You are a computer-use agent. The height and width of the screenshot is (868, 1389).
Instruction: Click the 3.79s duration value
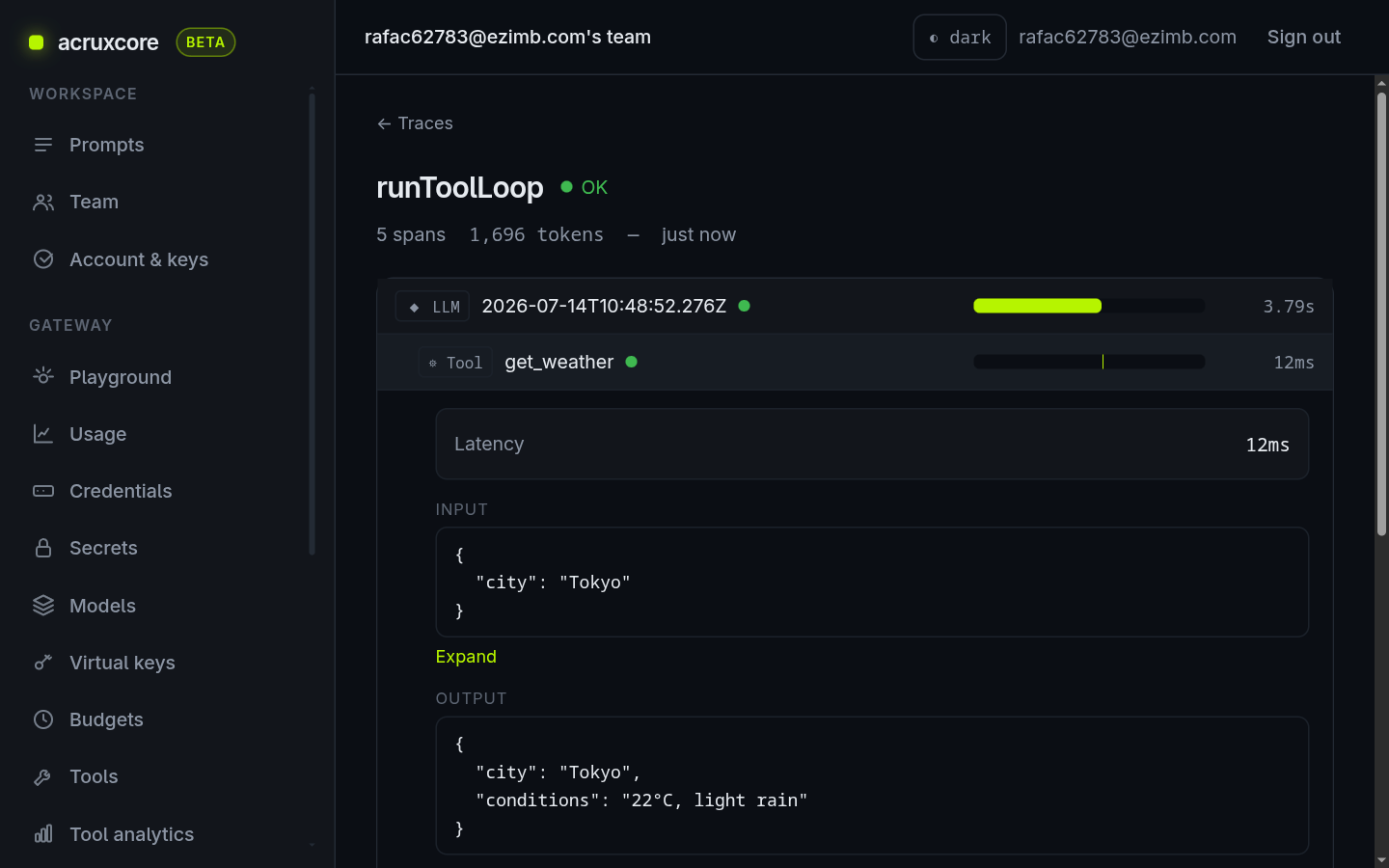point(1289,307)
